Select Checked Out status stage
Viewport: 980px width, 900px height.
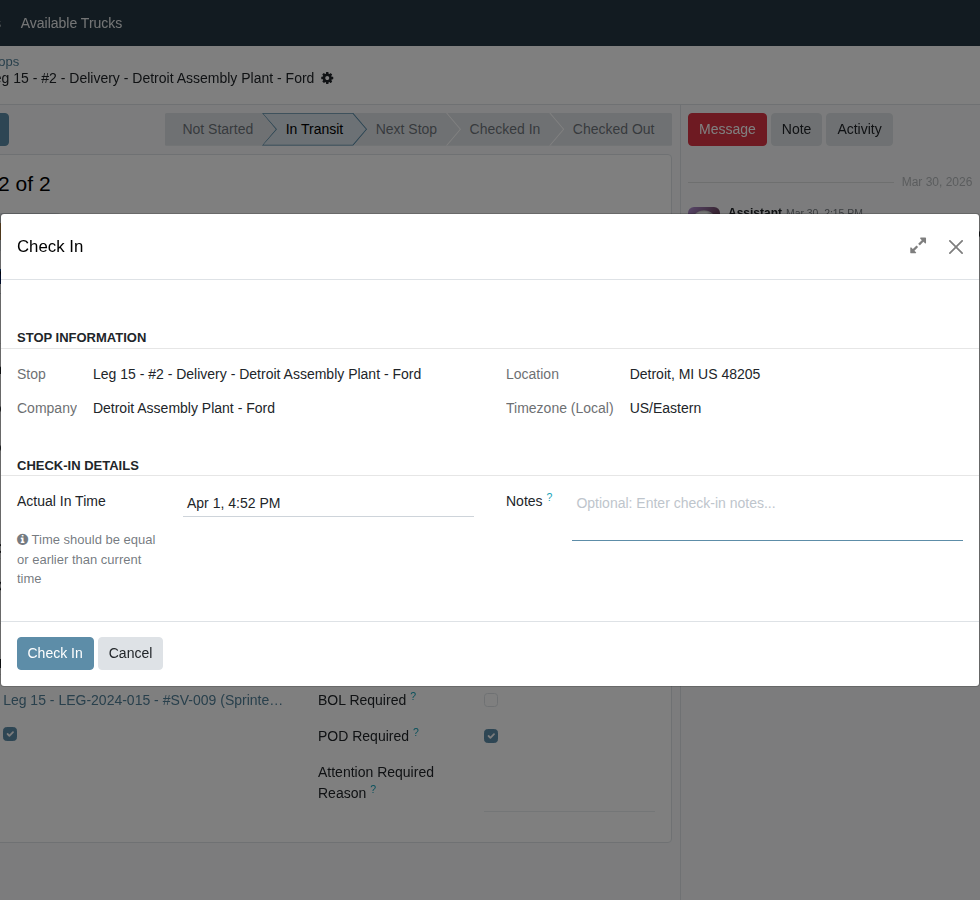[x=613, y=129]
